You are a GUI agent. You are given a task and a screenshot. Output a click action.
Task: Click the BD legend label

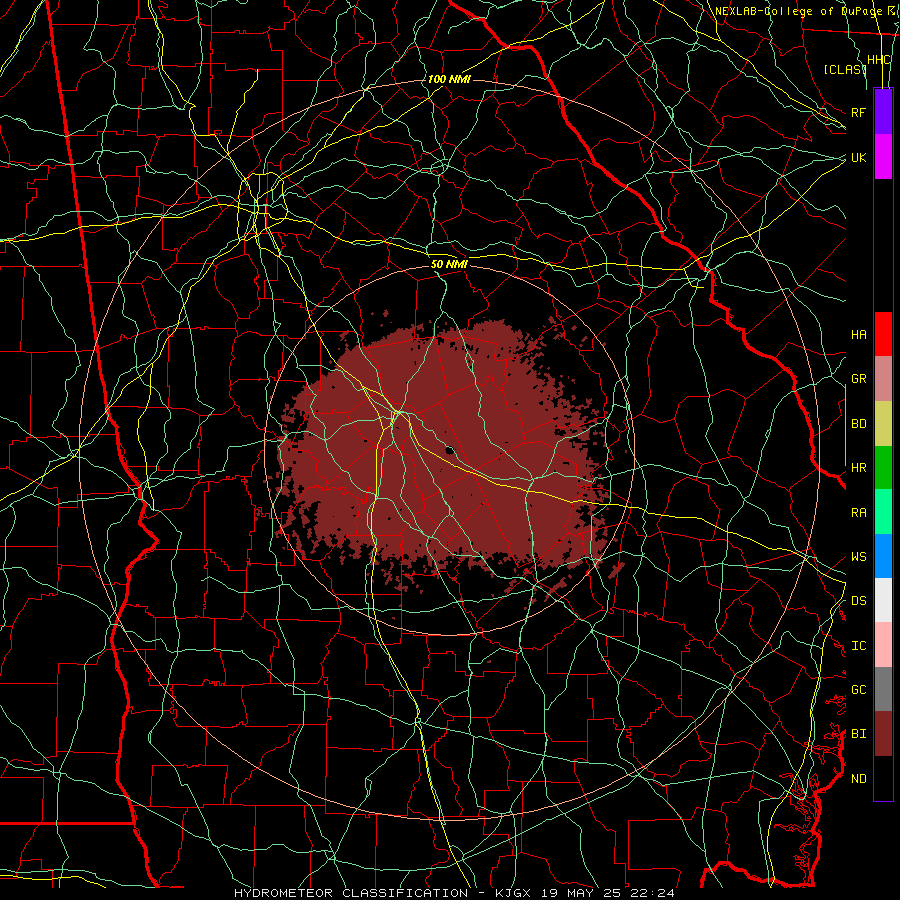[x=858, y=424]
